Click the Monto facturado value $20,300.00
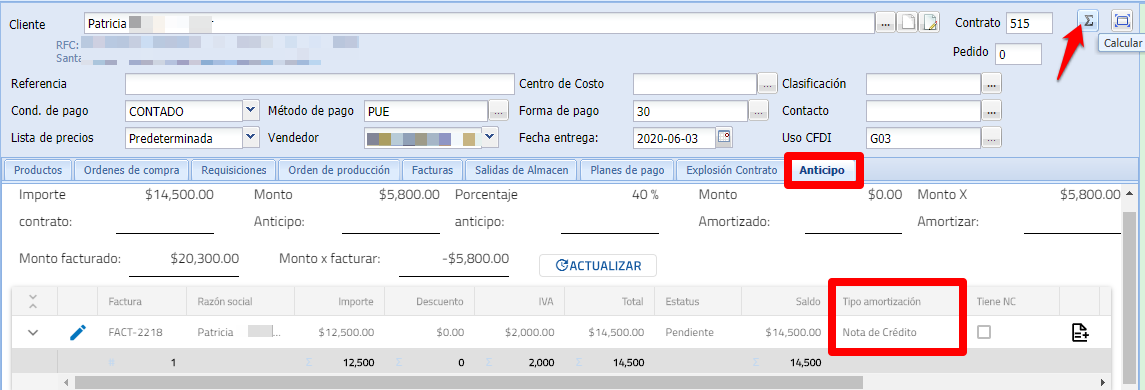Screen dimensions: 1145x390 pos(204,259)
